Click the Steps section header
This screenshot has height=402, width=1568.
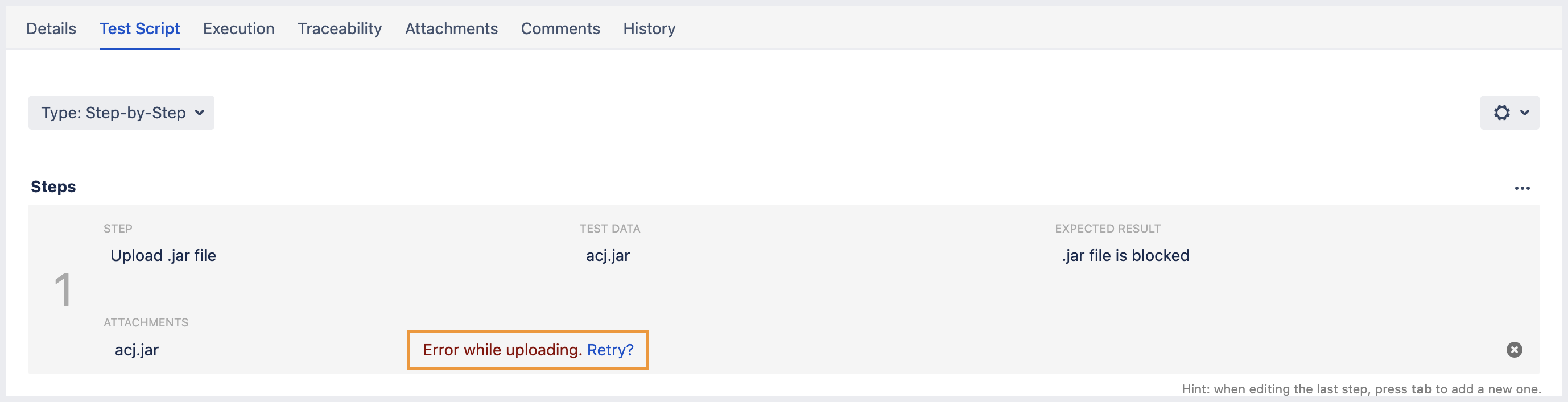click(53, 186)
